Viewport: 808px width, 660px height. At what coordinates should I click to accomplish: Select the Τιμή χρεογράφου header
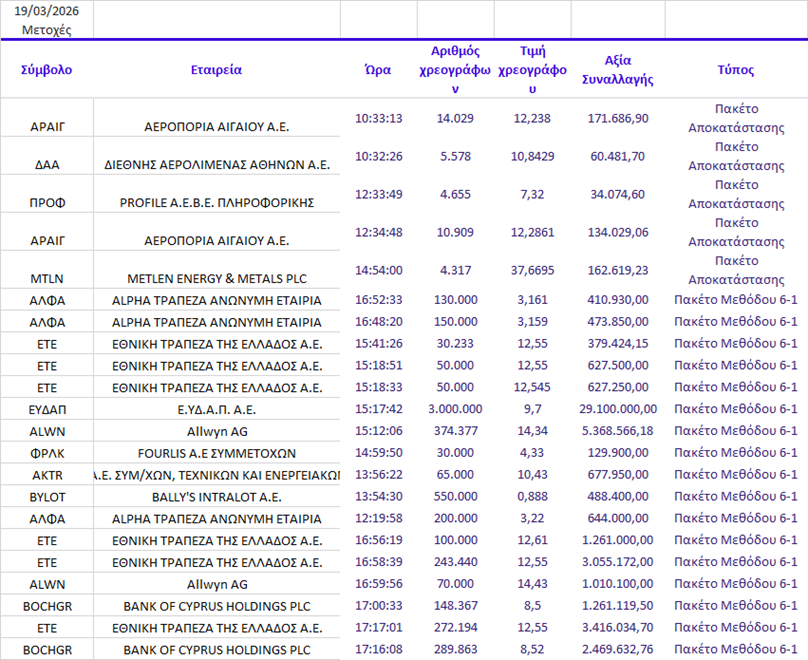click(532, 70)
